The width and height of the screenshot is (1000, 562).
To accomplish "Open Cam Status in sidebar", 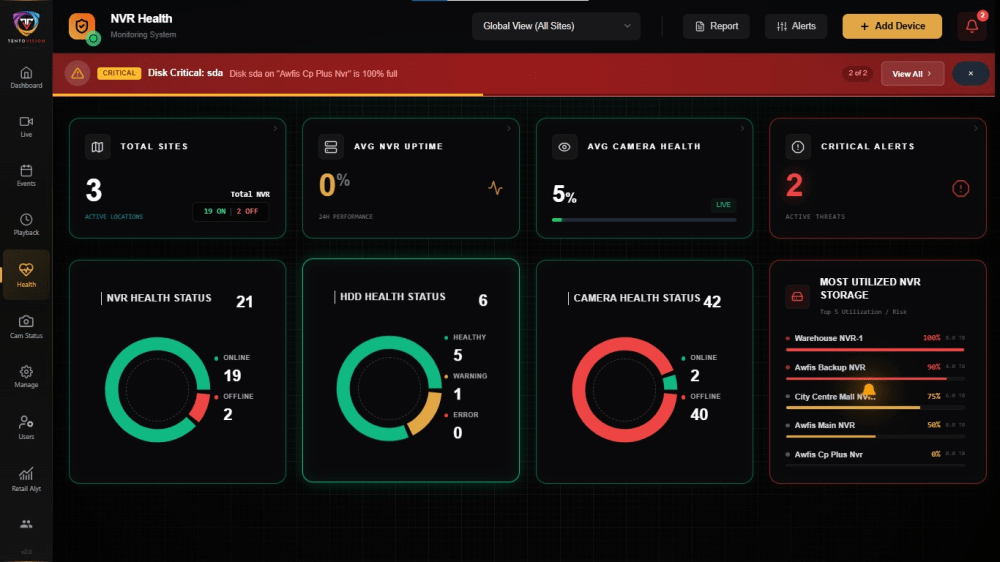I will 26,327.
